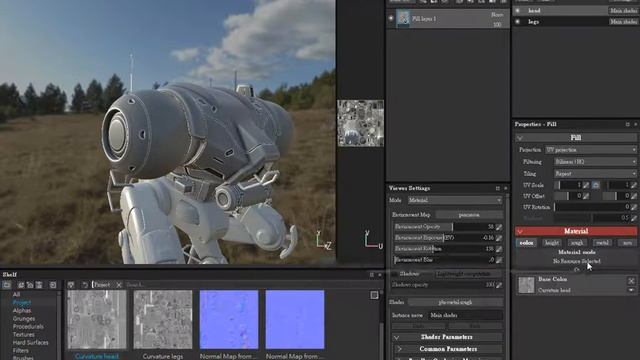Select the Procedurals category in Shelf
This screenshot has height=360, width=640.
tap(28, 327)
